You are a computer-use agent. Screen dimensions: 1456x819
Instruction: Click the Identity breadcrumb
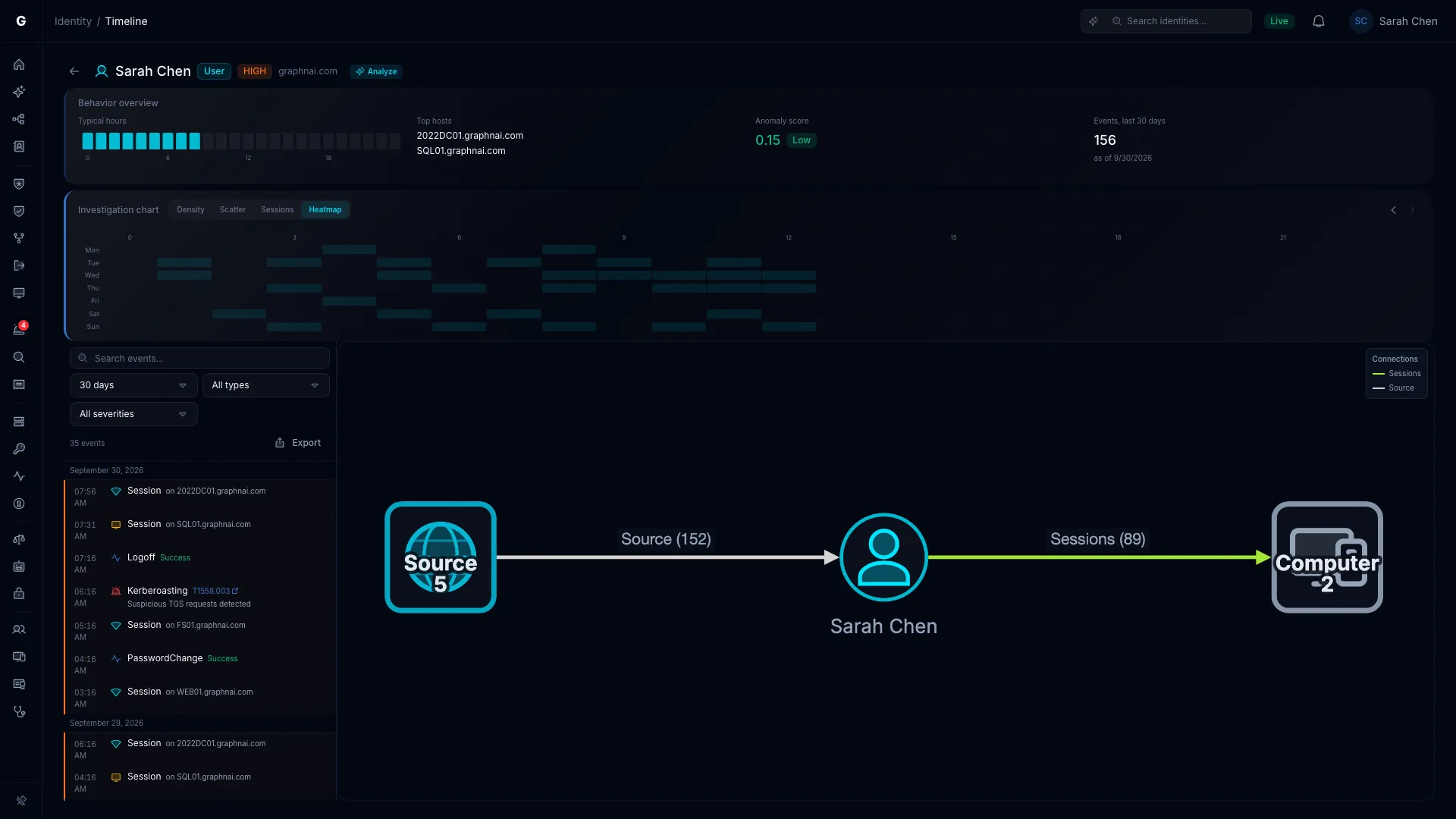[x=73, y=21]
